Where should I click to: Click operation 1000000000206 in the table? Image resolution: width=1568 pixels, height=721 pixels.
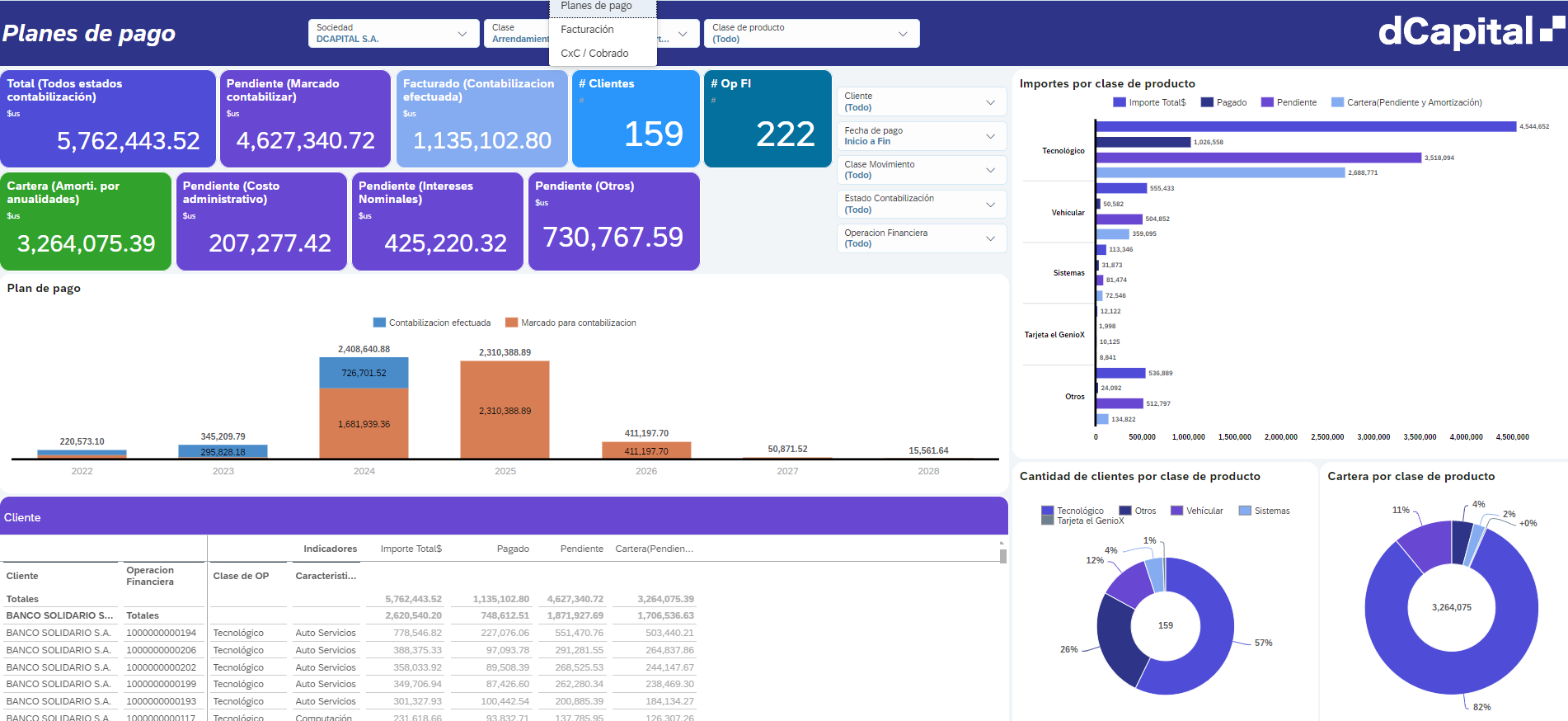click(x=162, y=650)
